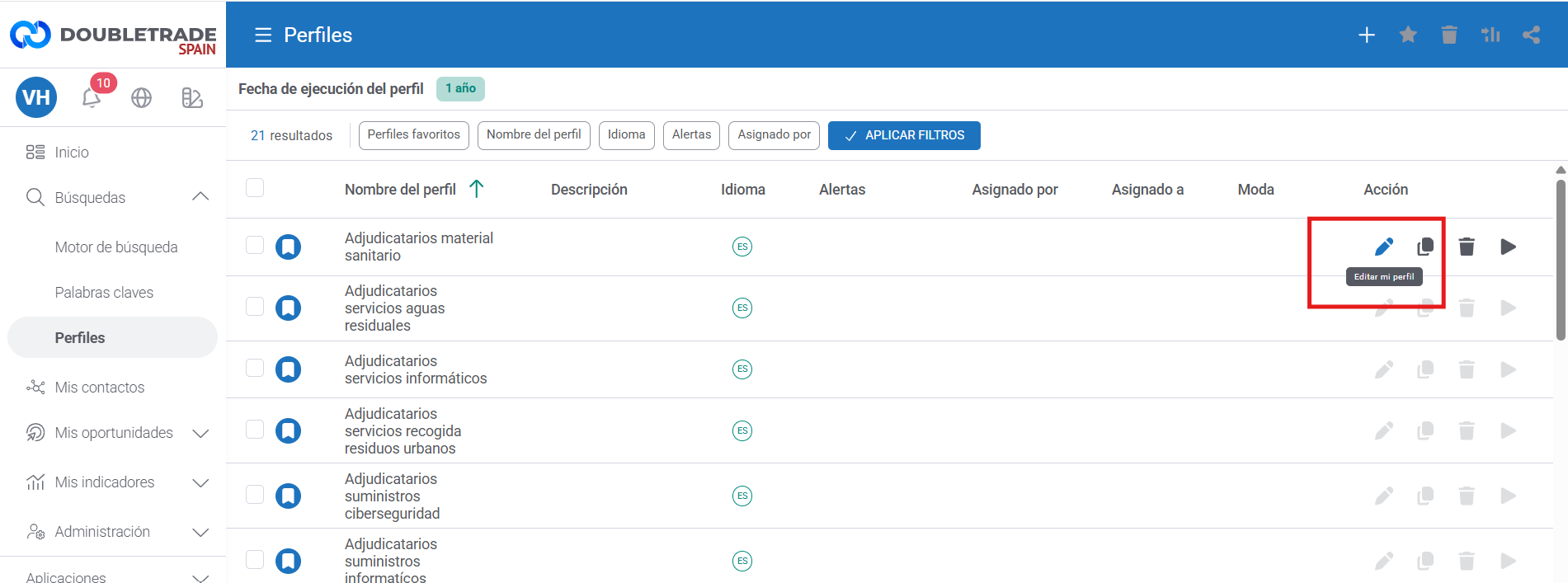Open the Idioma filter
The height and width of the screenshot is (583, 1568).
click(627, 135)
